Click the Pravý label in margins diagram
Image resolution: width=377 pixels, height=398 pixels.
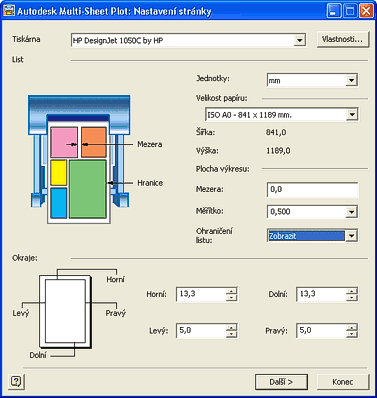click(116, 313)
